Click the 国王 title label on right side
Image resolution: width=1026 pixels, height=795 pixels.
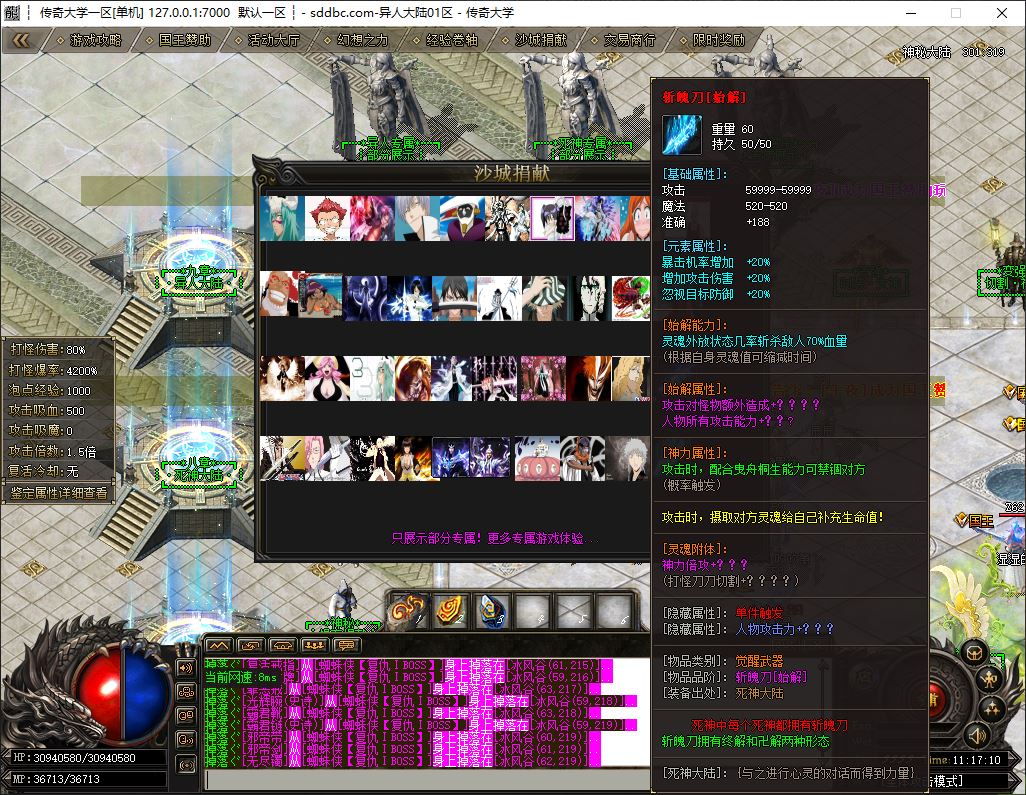(x=981, y=521)
